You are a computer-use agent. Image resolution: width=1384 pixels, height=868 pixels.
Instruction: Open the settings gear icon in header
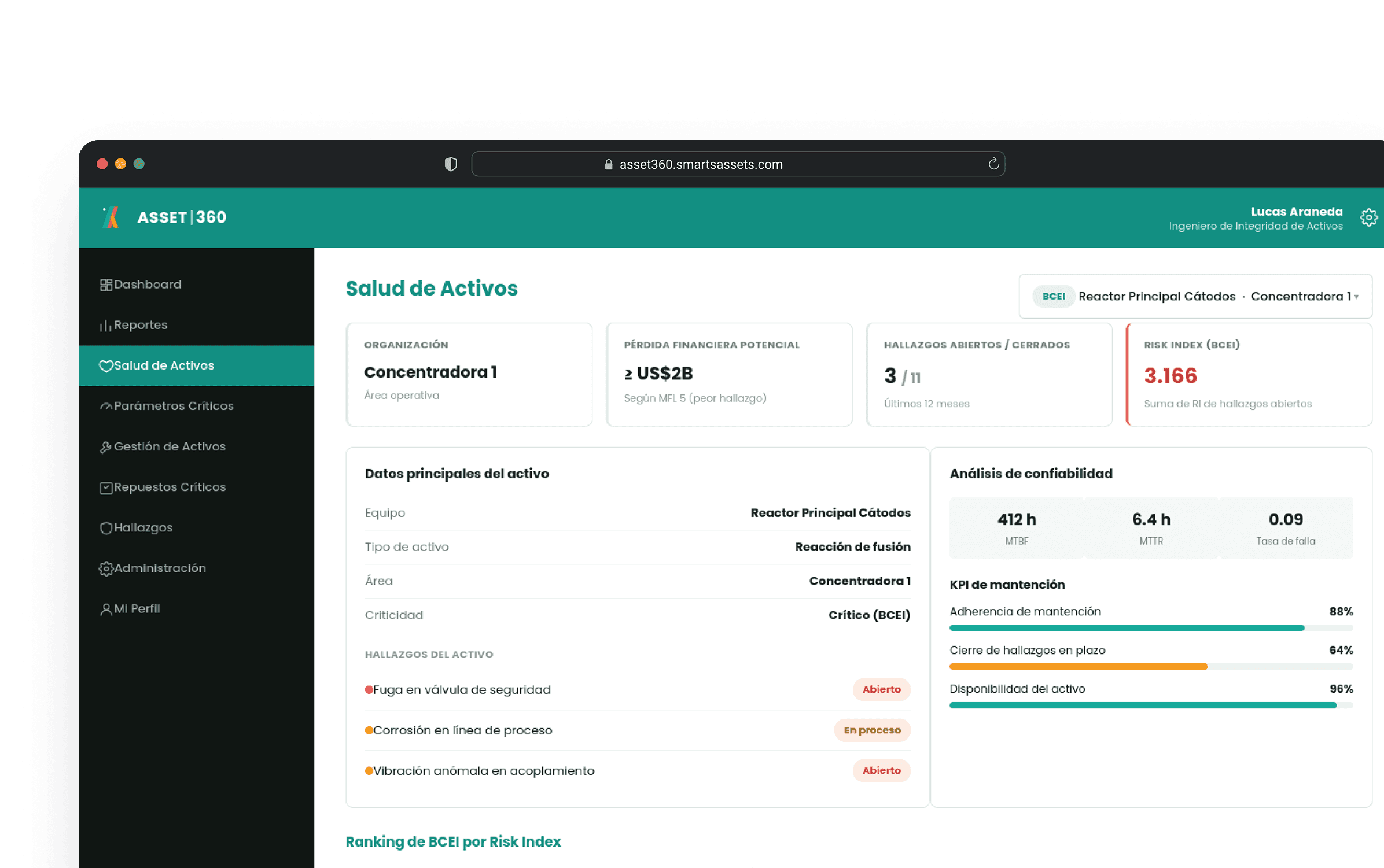tap(1368, 217)
